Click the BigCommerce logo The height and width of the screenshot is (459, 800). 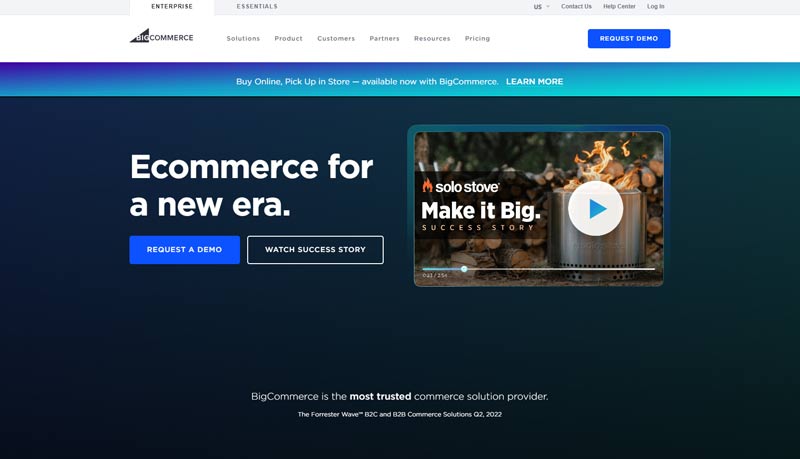[x=161, y=37]
